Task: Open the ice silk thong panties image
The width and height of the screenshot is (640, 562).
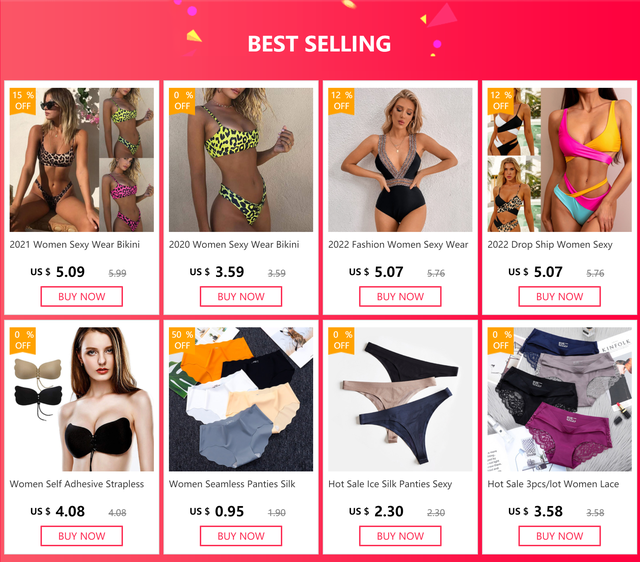Action: coord(400,399)
